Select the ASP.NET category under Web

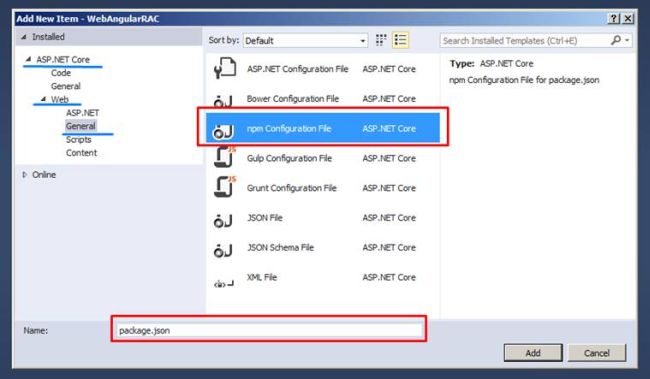82,113
